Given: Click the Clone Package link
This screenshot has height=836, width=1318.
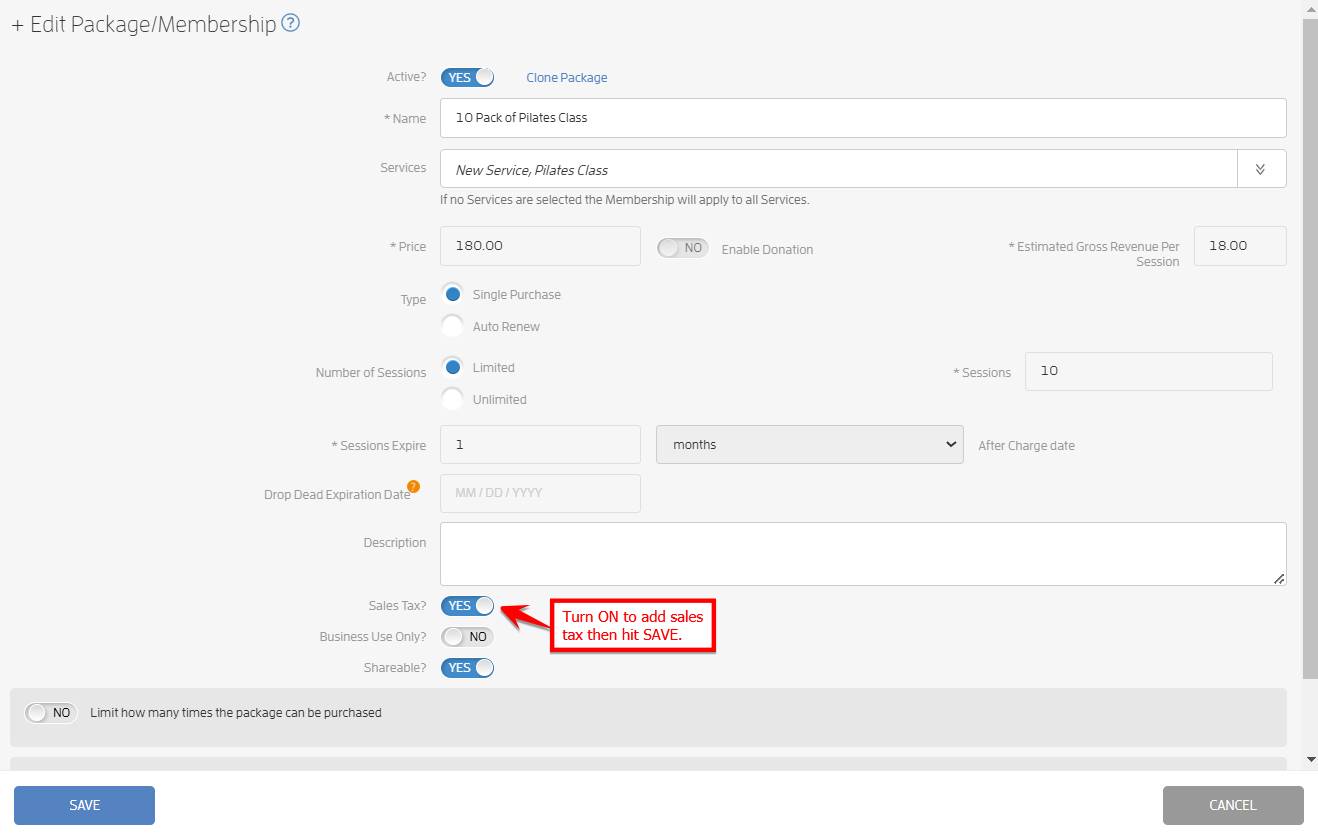Looking at the screenshot, I should (x=567, y=78).
